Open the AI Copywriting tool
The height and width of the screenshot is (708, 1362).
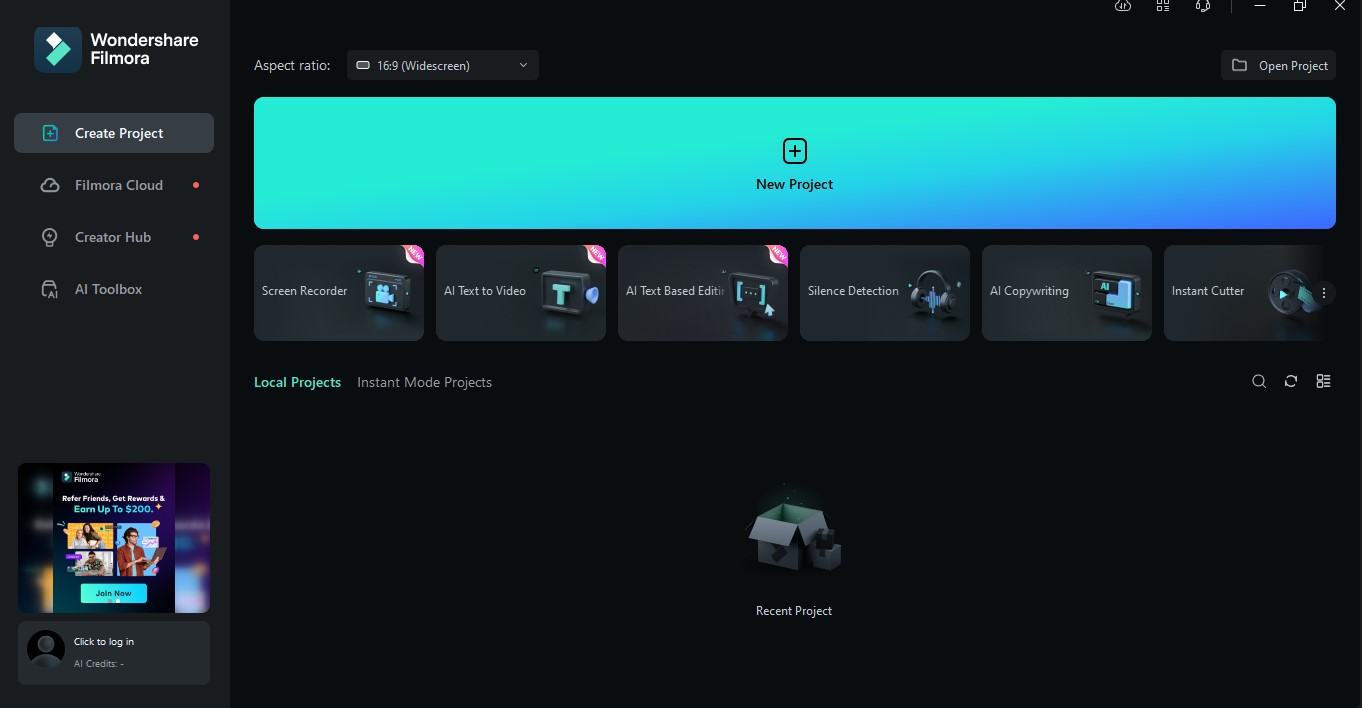tap(1067, 293)
